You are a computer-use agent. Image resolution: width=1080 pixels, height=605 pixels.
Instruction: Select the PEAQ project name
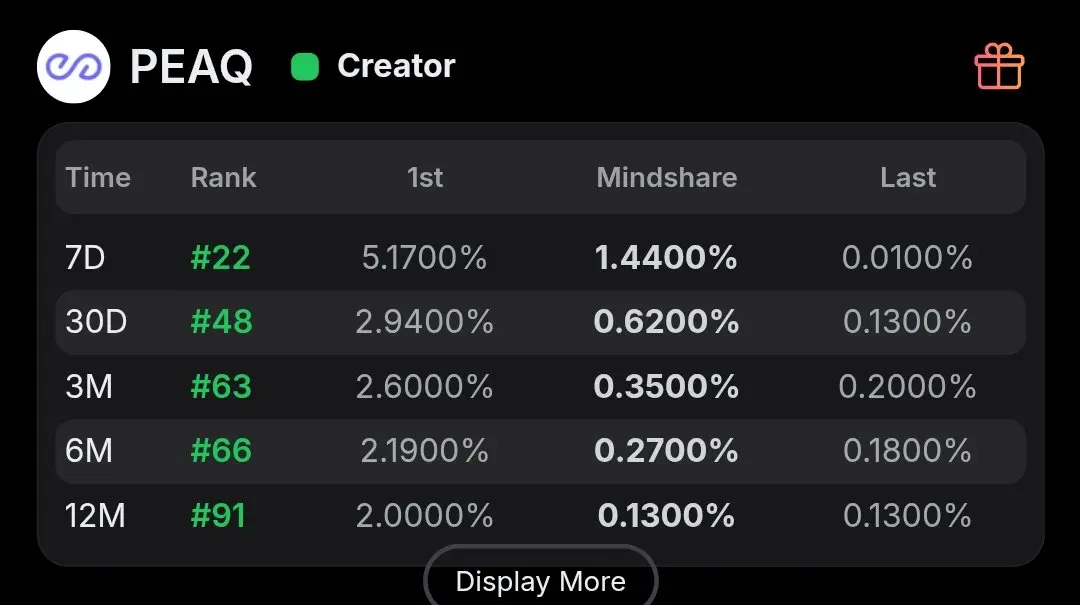(191, 67)
